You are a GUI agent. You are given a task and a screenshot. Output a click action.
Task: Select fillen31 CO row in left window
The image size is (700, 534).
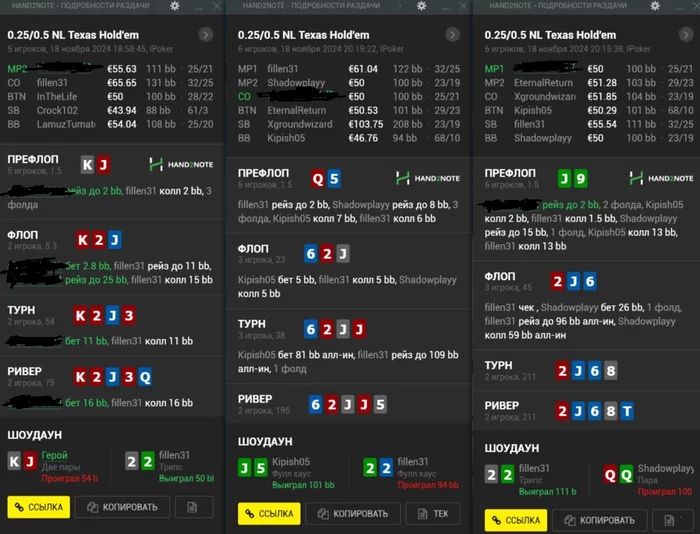(x=110, y=83)
